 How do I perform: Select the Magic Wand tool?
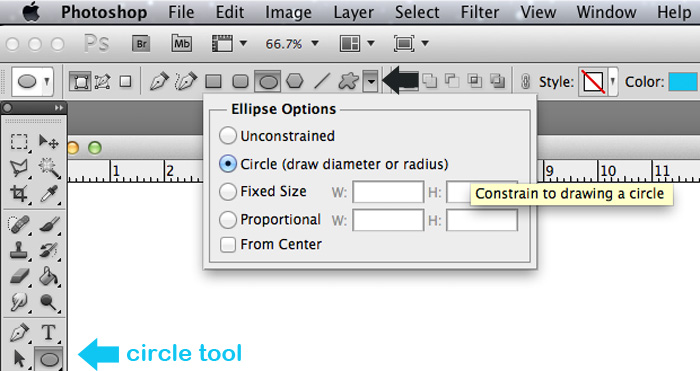[x=48, y=168]
